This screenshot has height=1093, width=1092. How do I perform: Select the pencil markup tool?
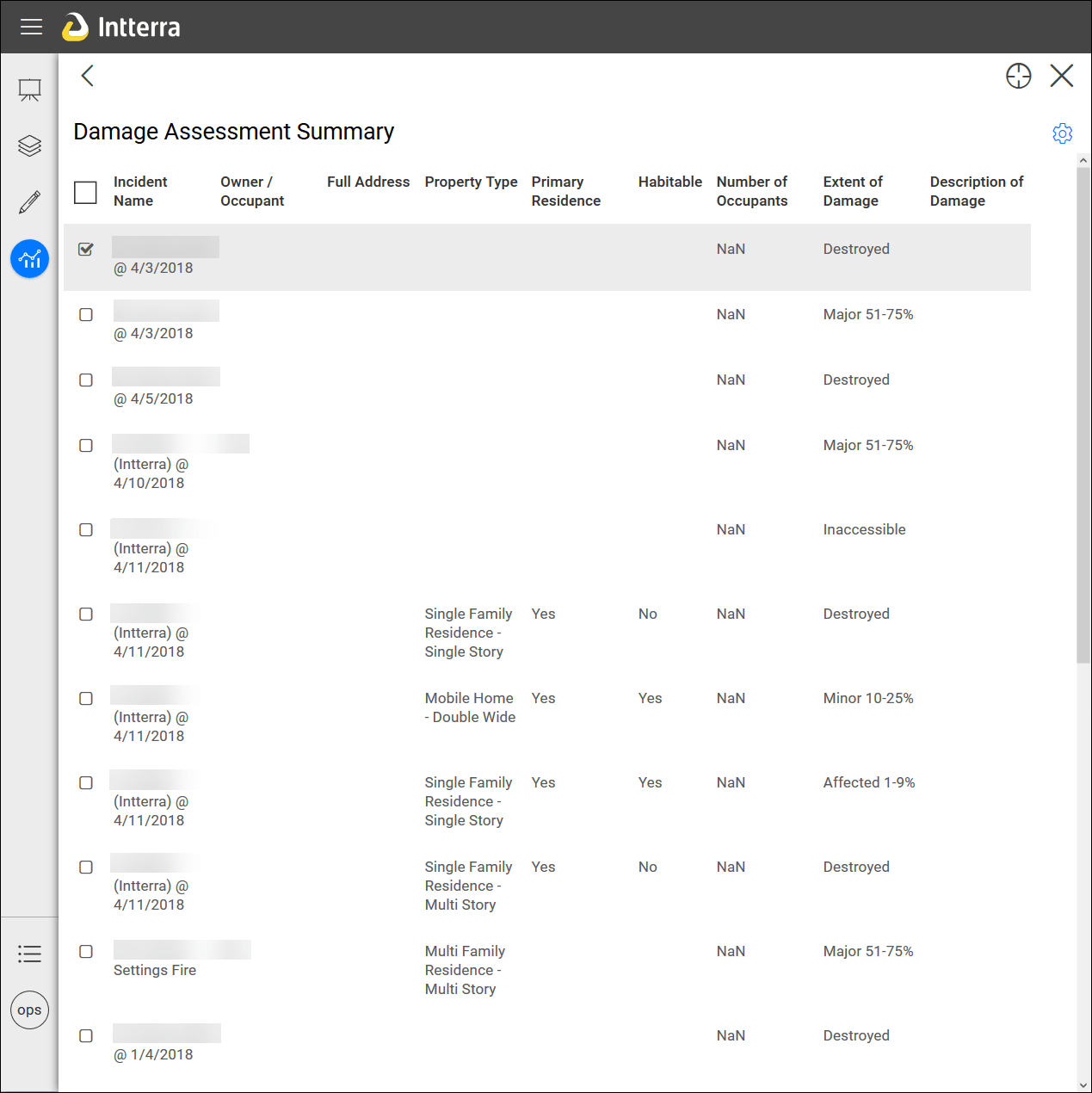point(29,201)
